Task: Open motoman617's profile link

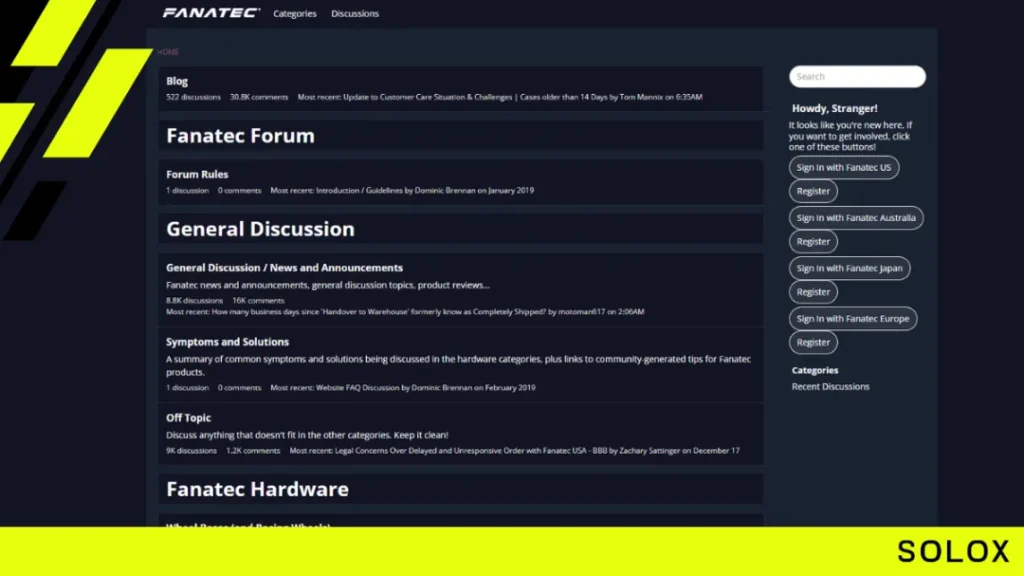Action: click(x=581, y=312)
